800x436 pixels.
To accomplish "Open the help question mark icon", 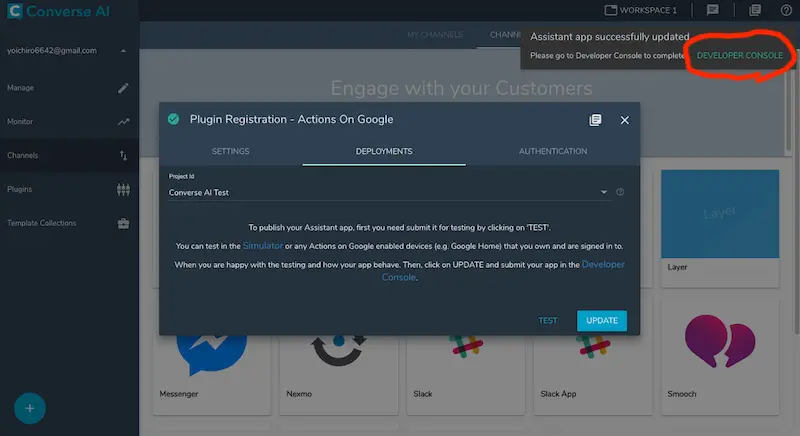I will (x=786, y=10).
